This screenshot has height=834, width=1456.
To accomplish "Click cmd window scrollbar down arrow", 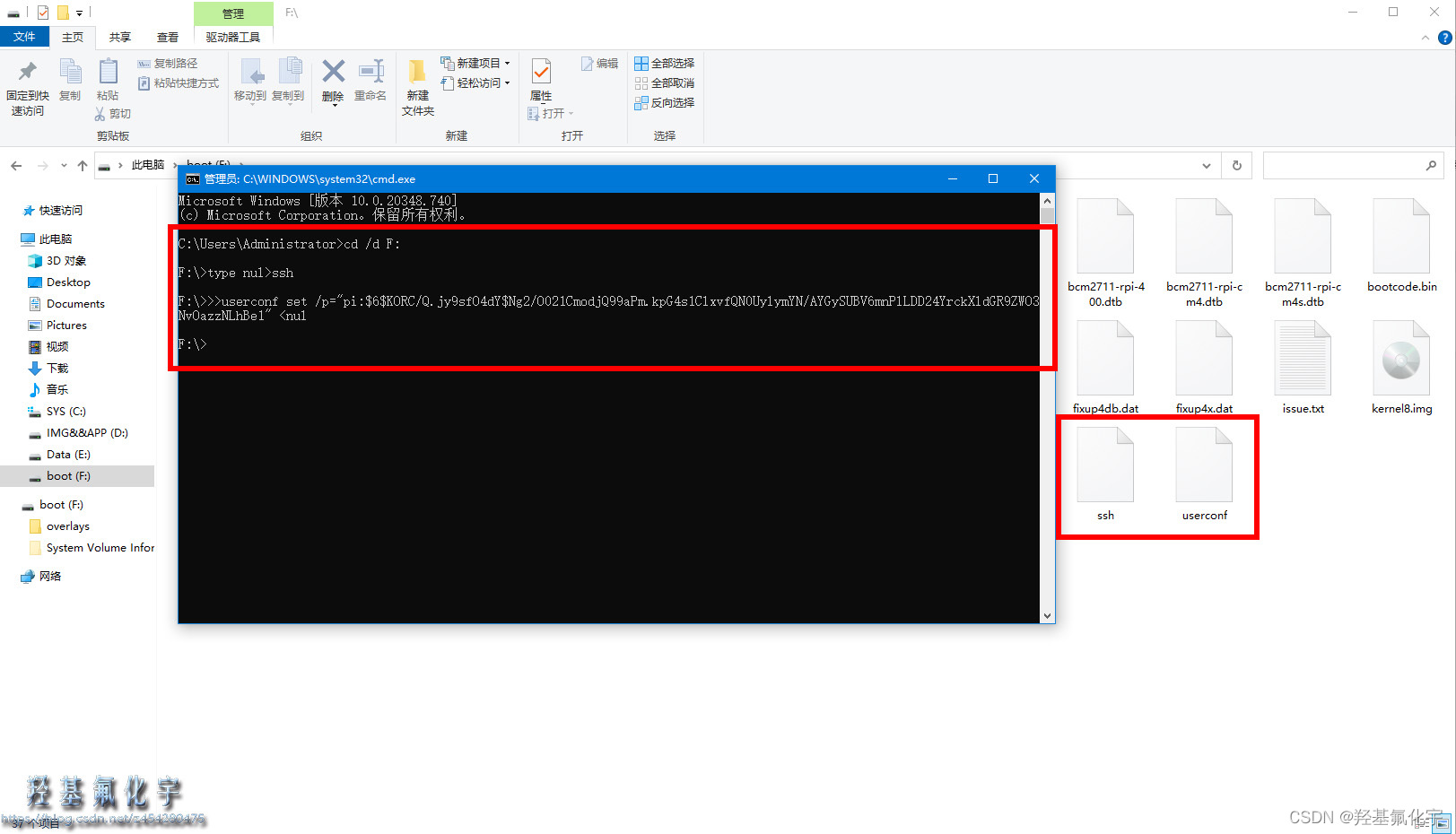I will (x=1047, y=616).
